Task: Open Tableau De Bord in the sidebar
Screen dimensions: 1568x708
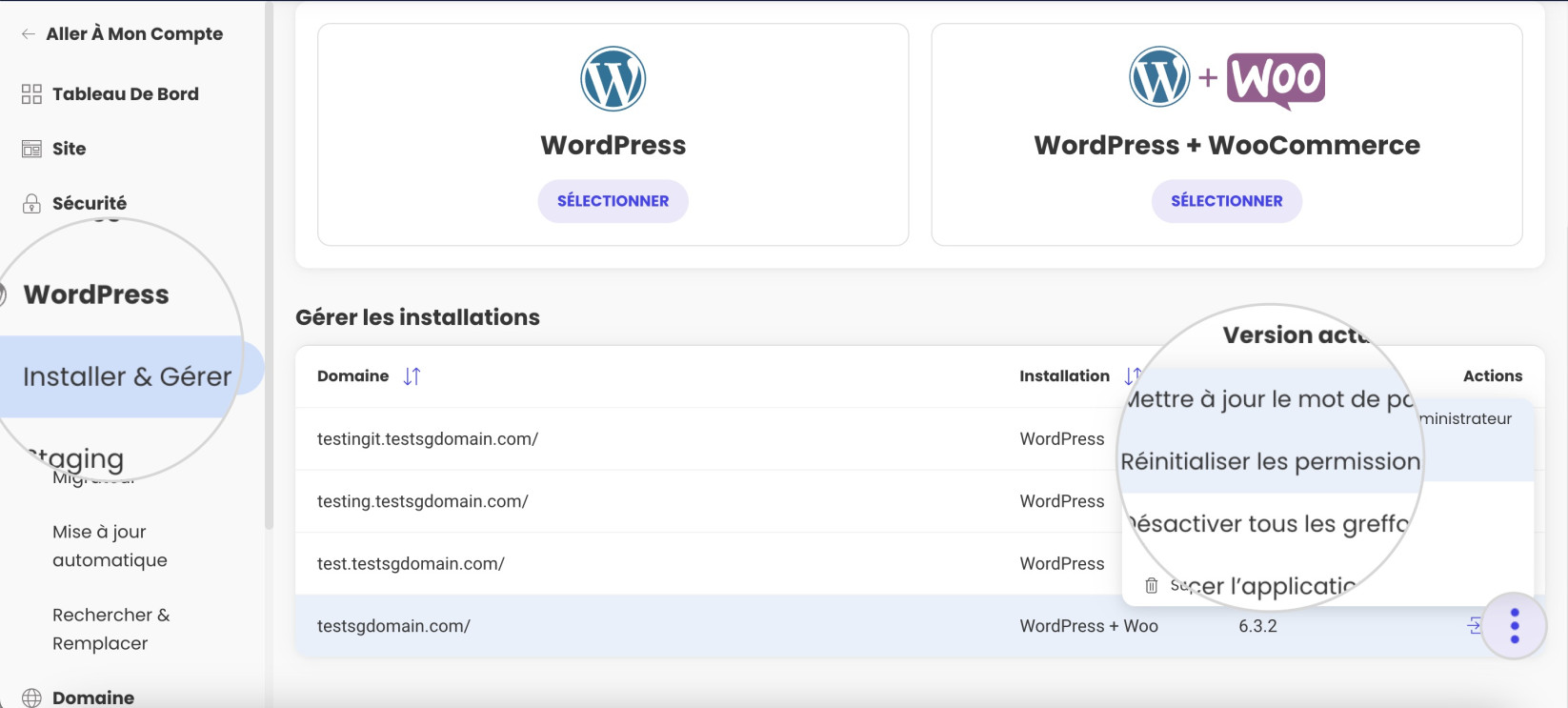Action: pos(125,94)
